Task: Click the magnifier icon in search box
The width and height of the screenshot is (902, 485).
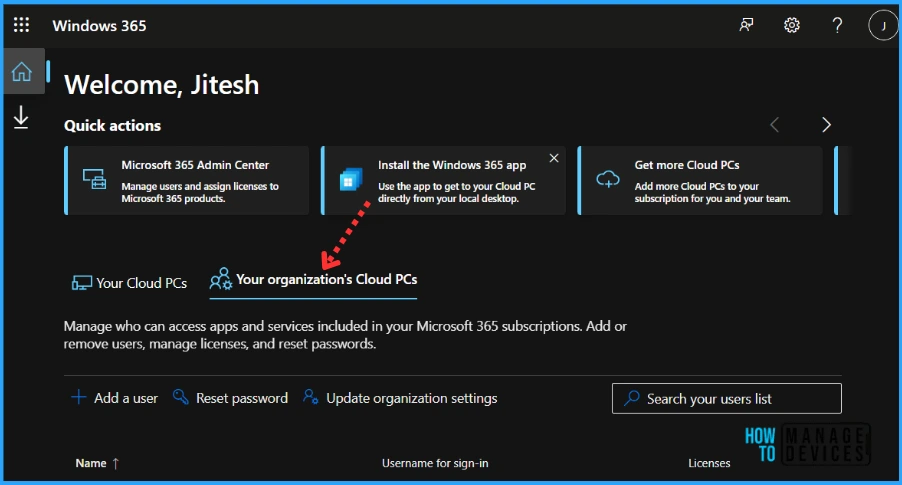Action: [x=632, y=398]
